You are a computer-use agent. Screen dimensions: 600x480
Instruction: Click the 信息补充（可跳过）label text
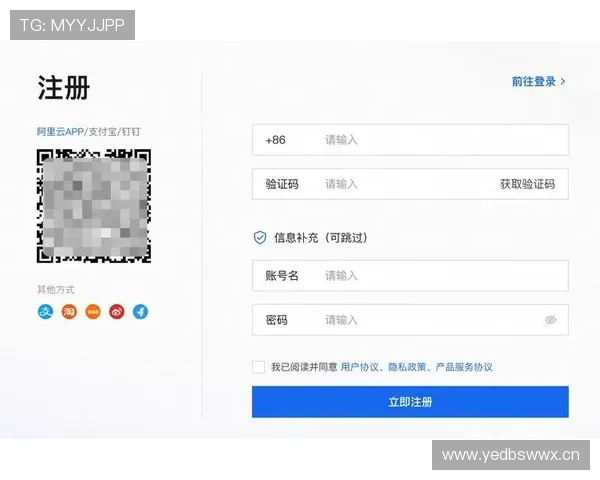[321, 238]
